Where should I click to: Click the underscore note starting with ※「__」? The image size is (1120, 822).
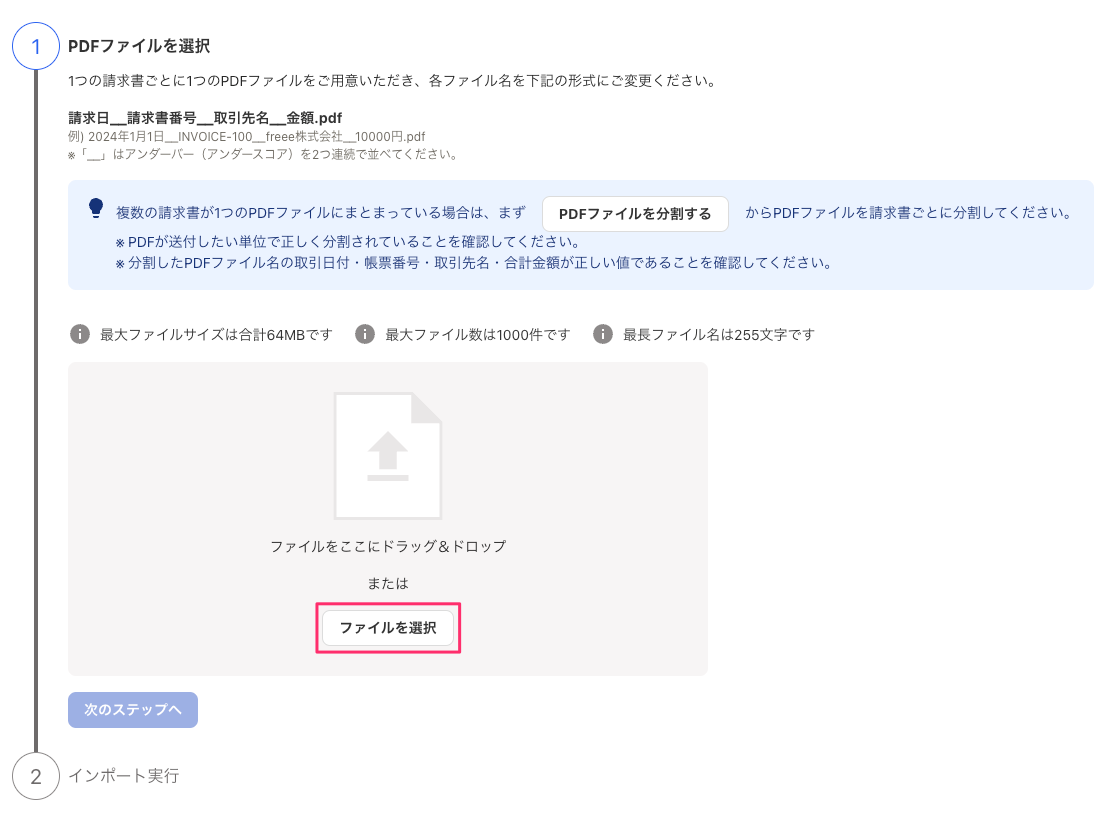pos(263,154)
